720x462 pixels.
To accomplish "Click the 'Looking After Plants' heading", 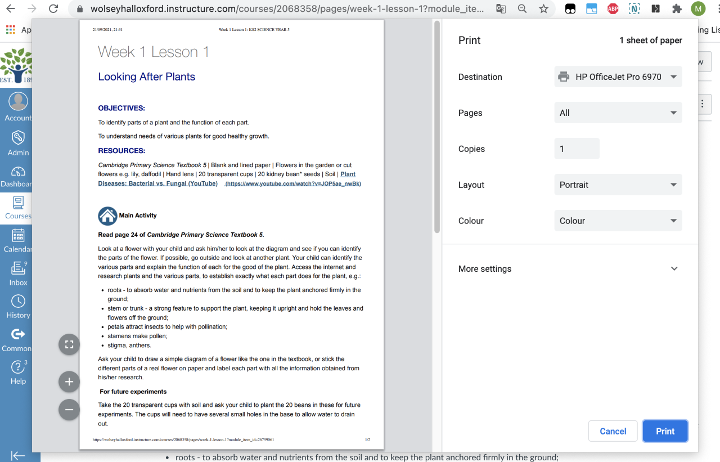I will point(146,77).
